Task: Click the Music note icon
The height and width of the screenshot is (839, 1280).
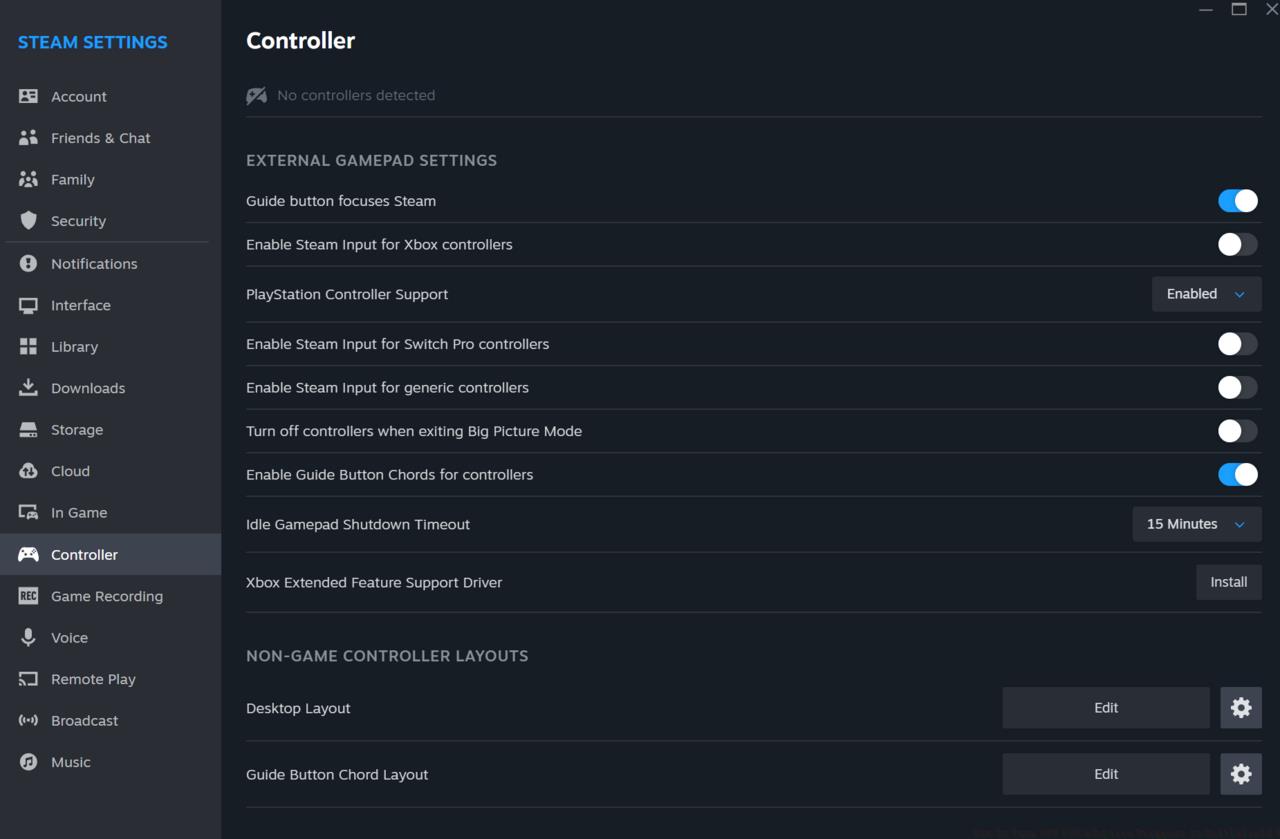Action: click(x=28, y=762)
